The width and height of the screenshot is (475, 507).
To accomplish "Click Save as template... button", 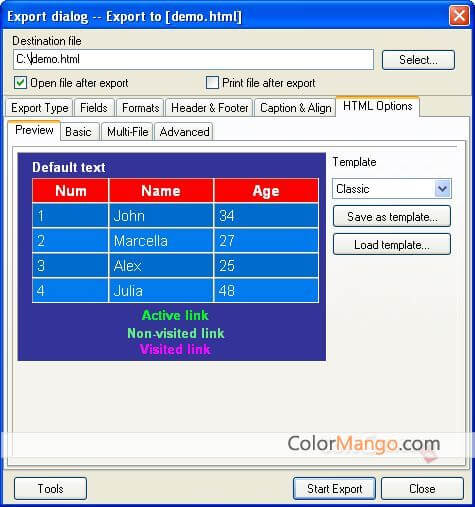I will 392,217.
